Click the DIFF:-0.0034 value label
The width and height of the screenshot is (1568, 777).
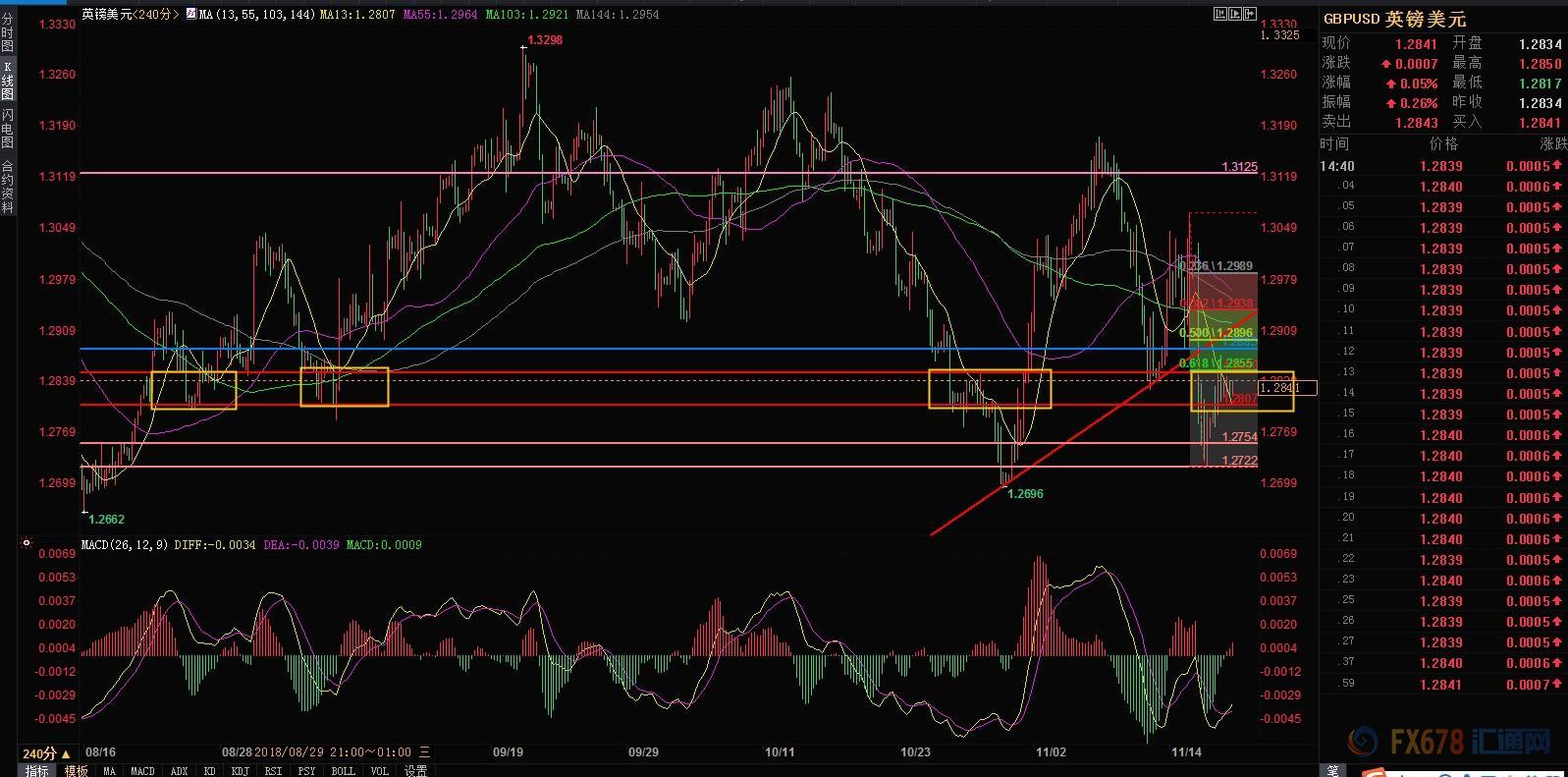(215, 544)
